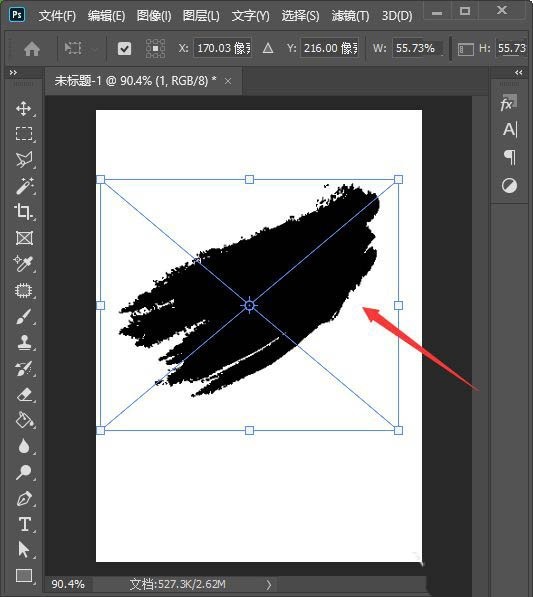Select the Move tool
The image size is (533, 597).
[24, 108]
